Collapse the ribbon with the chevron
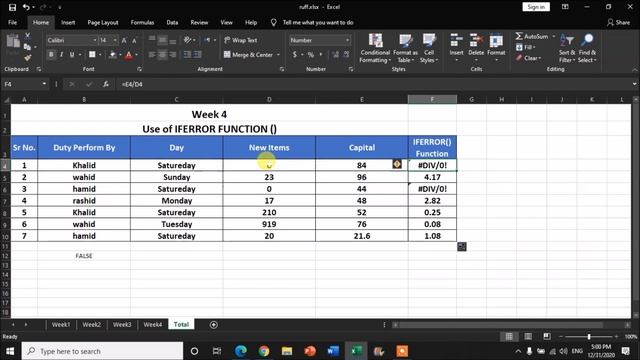 [634, 70]
